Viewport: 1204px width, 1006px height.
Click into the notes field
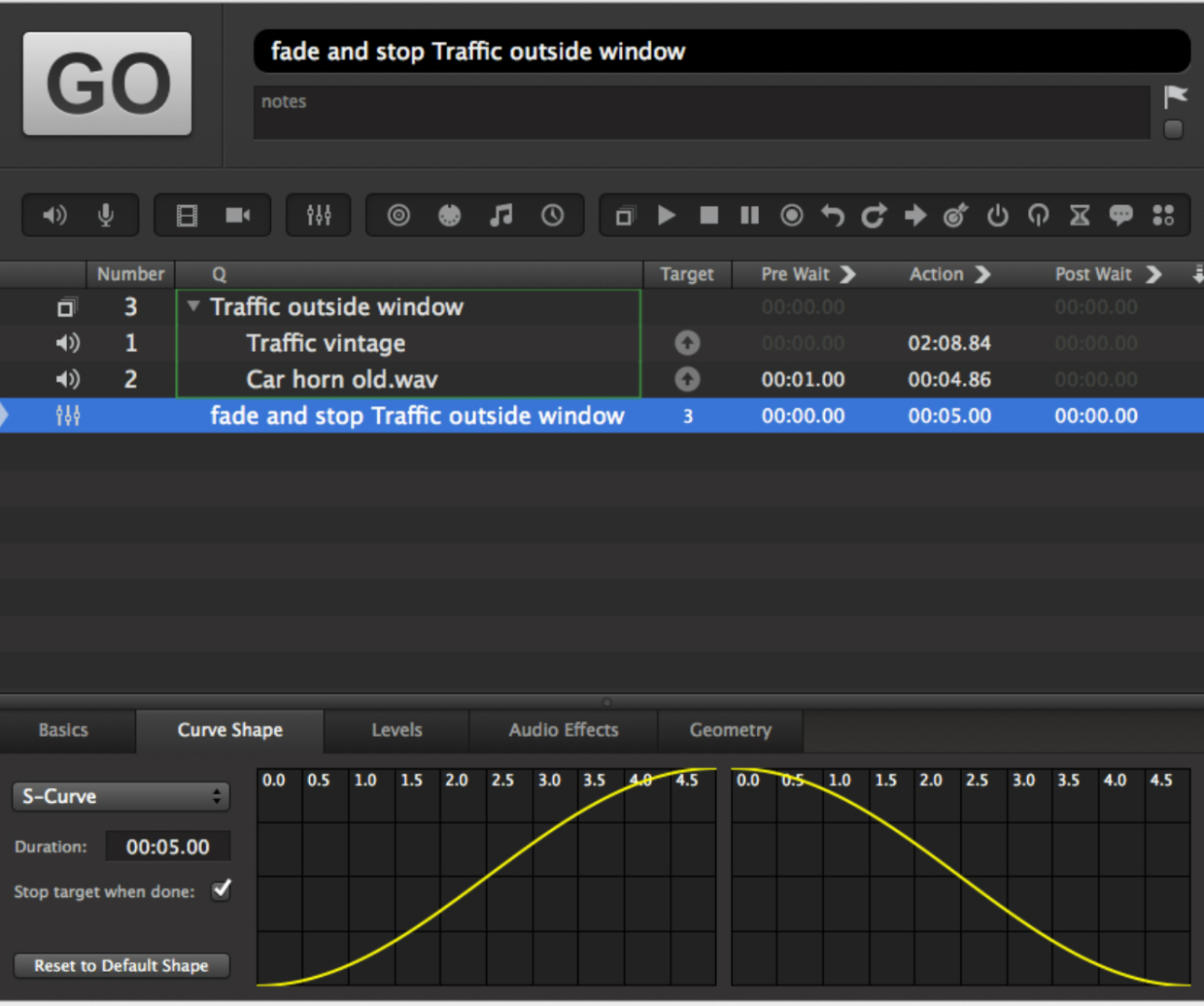tap(702, 113)
